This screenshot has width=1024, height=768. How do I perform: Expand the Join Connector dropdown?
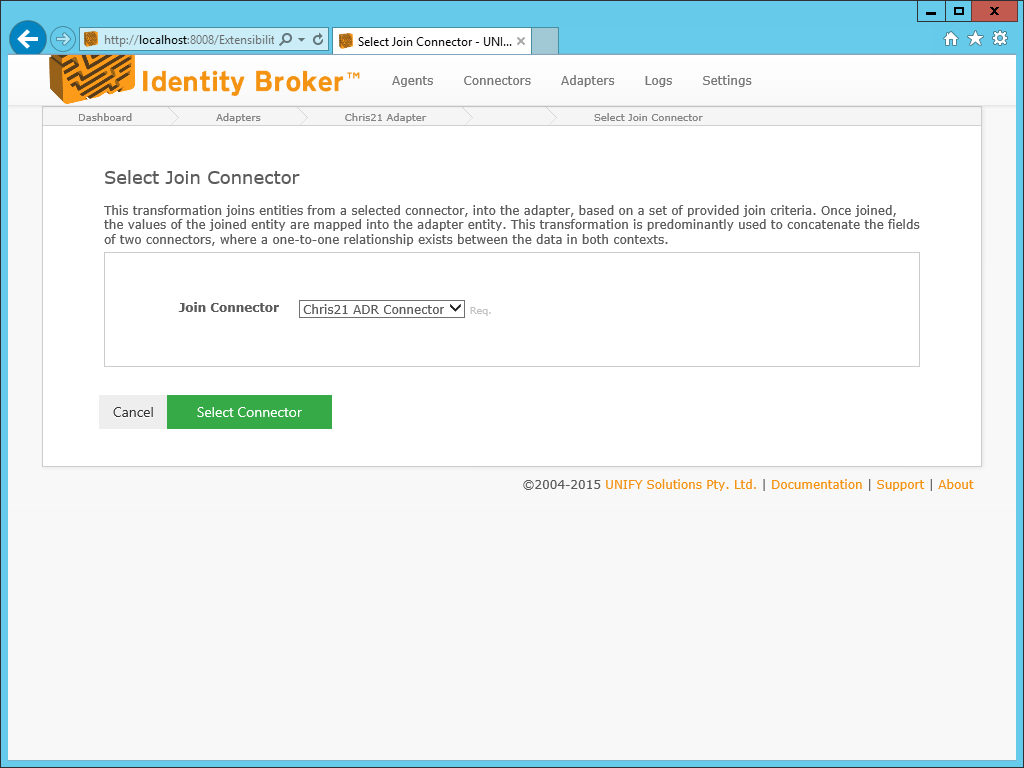381,309
